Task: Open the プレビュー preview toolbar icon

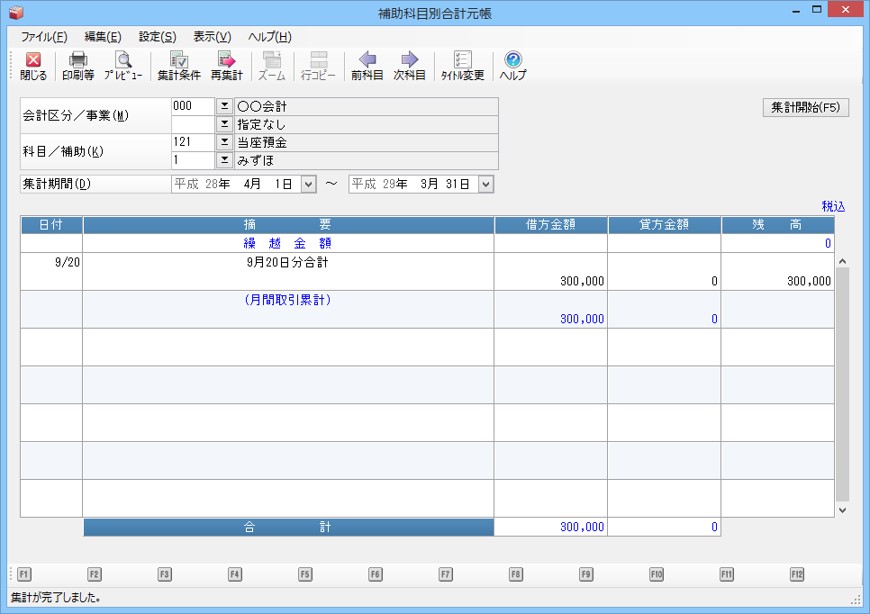Action: coord(123,66)
